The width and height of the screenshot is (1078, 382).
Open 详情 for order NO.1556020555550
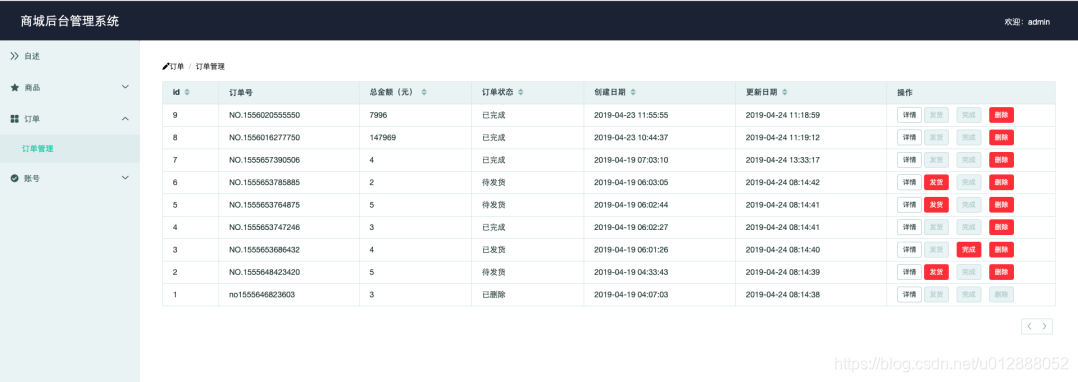point(909,115)
